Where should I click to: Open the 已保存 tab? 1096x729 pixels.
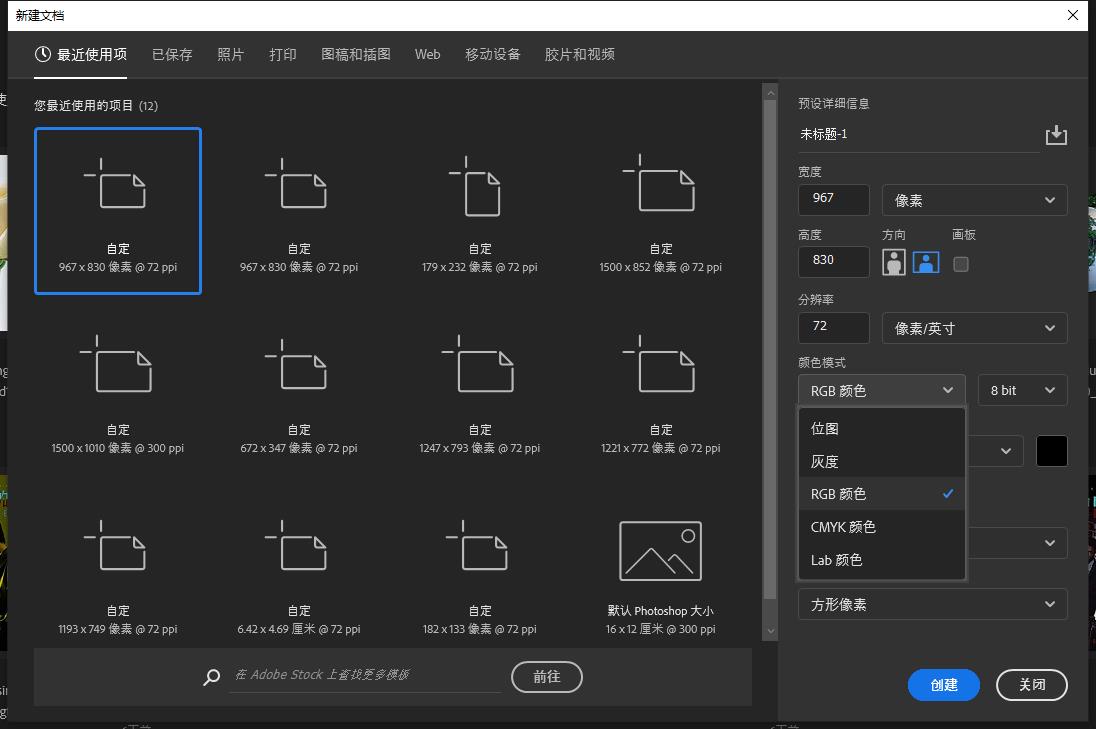click(x=172, y=55)
